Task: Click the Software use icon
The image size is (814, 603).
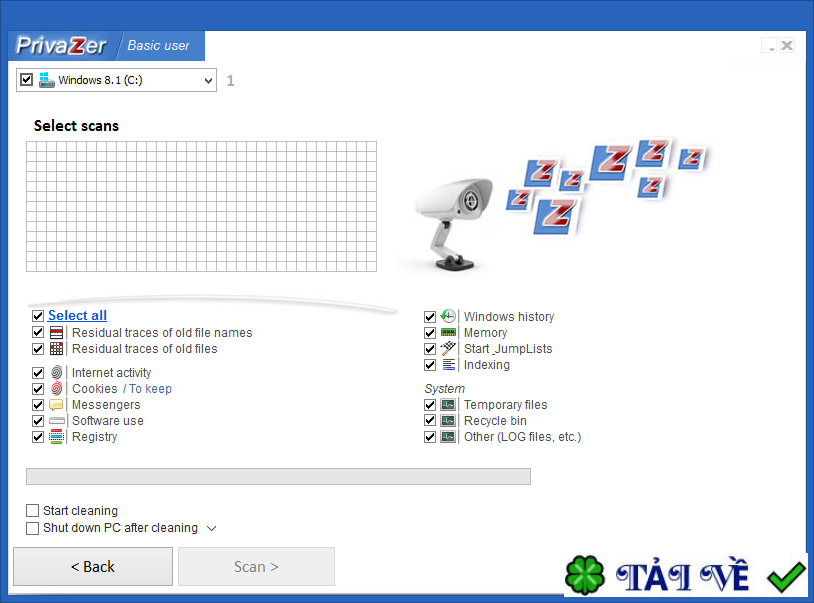Action: pyautogui.click(x=57, y=421)
